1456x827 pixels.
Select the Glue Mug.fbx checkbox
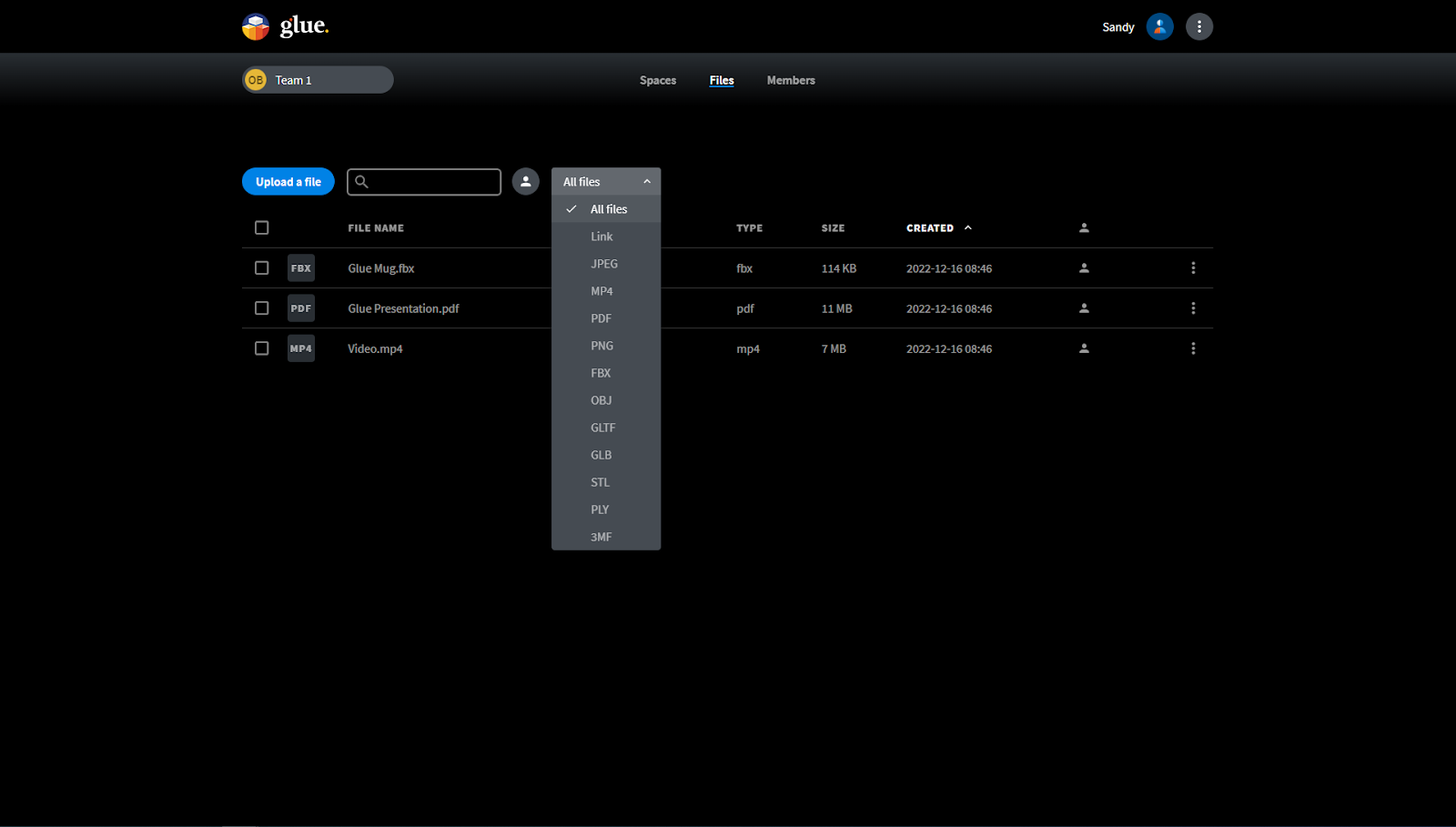(x=262, y=268)
